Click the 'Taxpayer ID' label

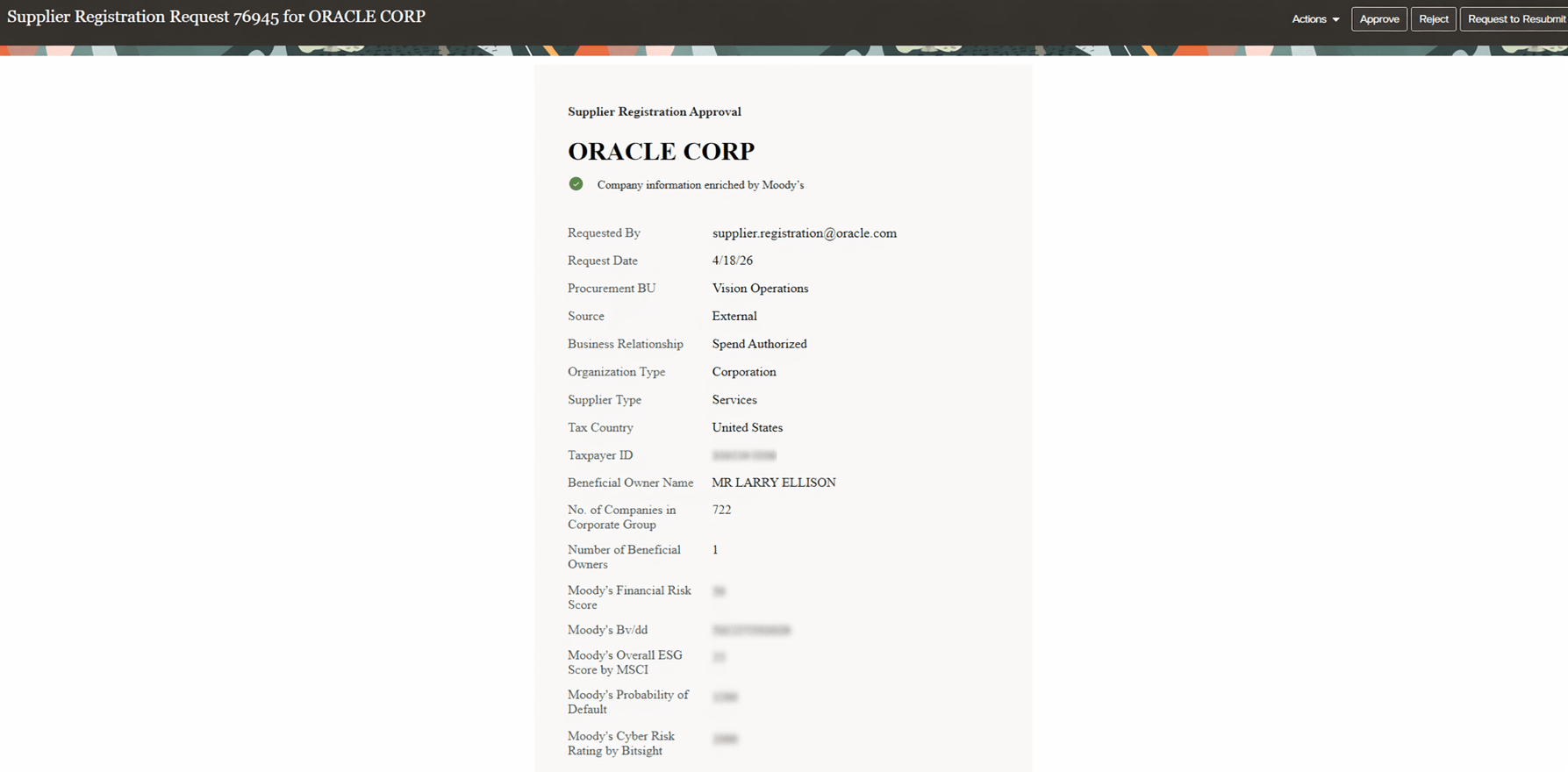600,455
